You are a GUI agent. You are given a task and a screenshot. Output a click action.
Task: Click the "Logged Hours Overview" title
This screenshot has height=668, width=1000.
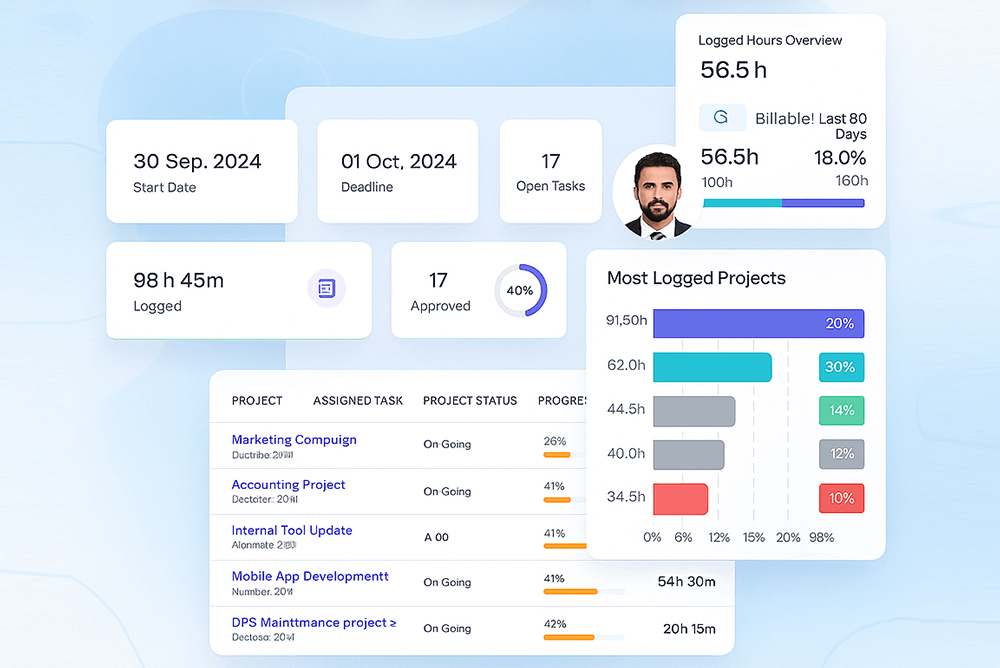770,40
